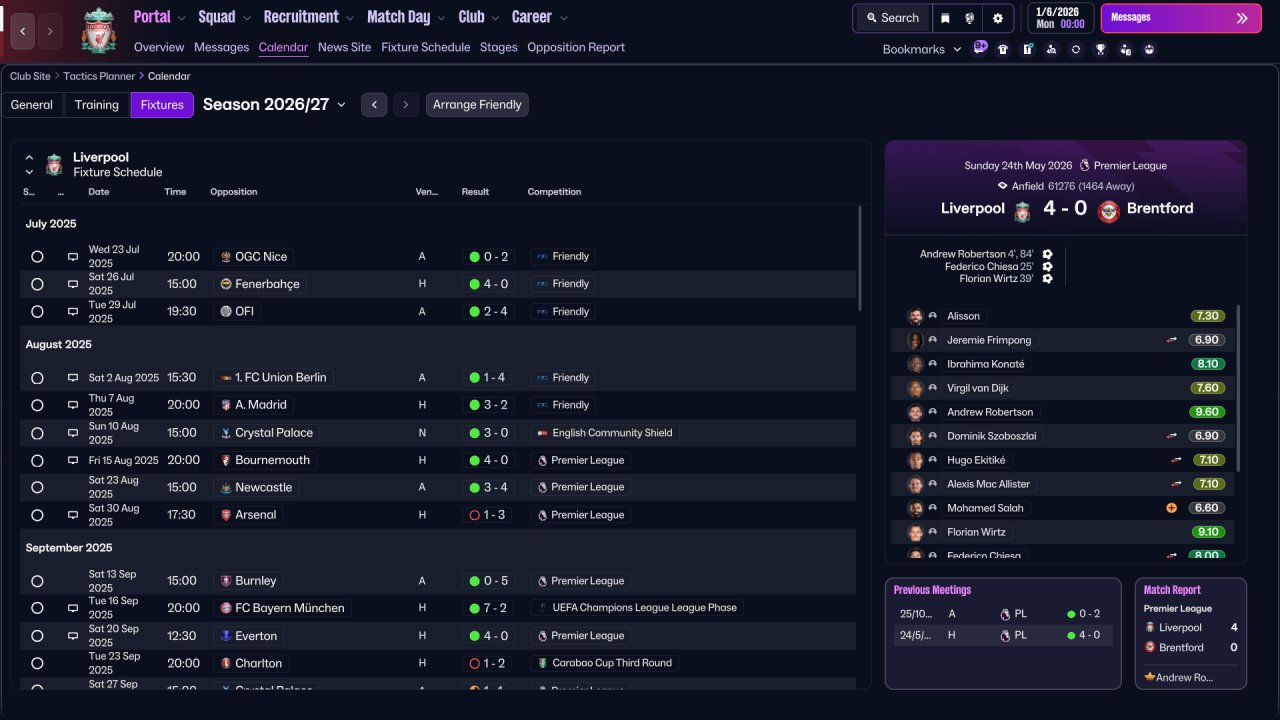The image size is (1280, 720).
Task: Open the circular refresh bookmark icon
Action: 1076,49
